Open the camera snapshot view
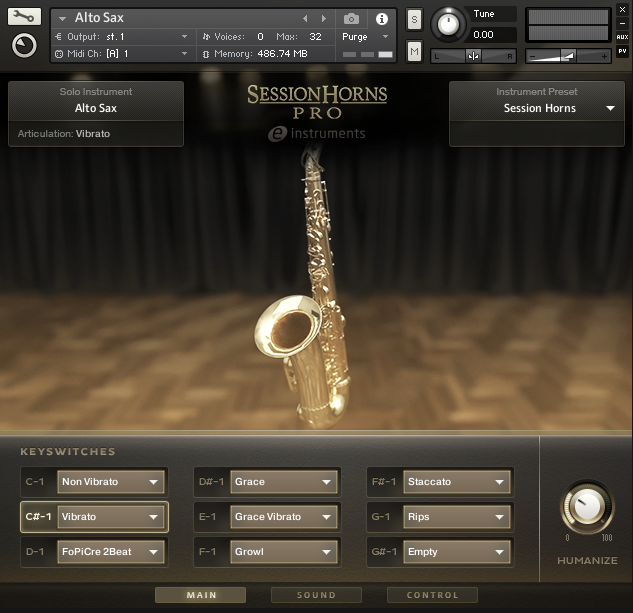This screenshot has height=613, width=633. (351, 19)
